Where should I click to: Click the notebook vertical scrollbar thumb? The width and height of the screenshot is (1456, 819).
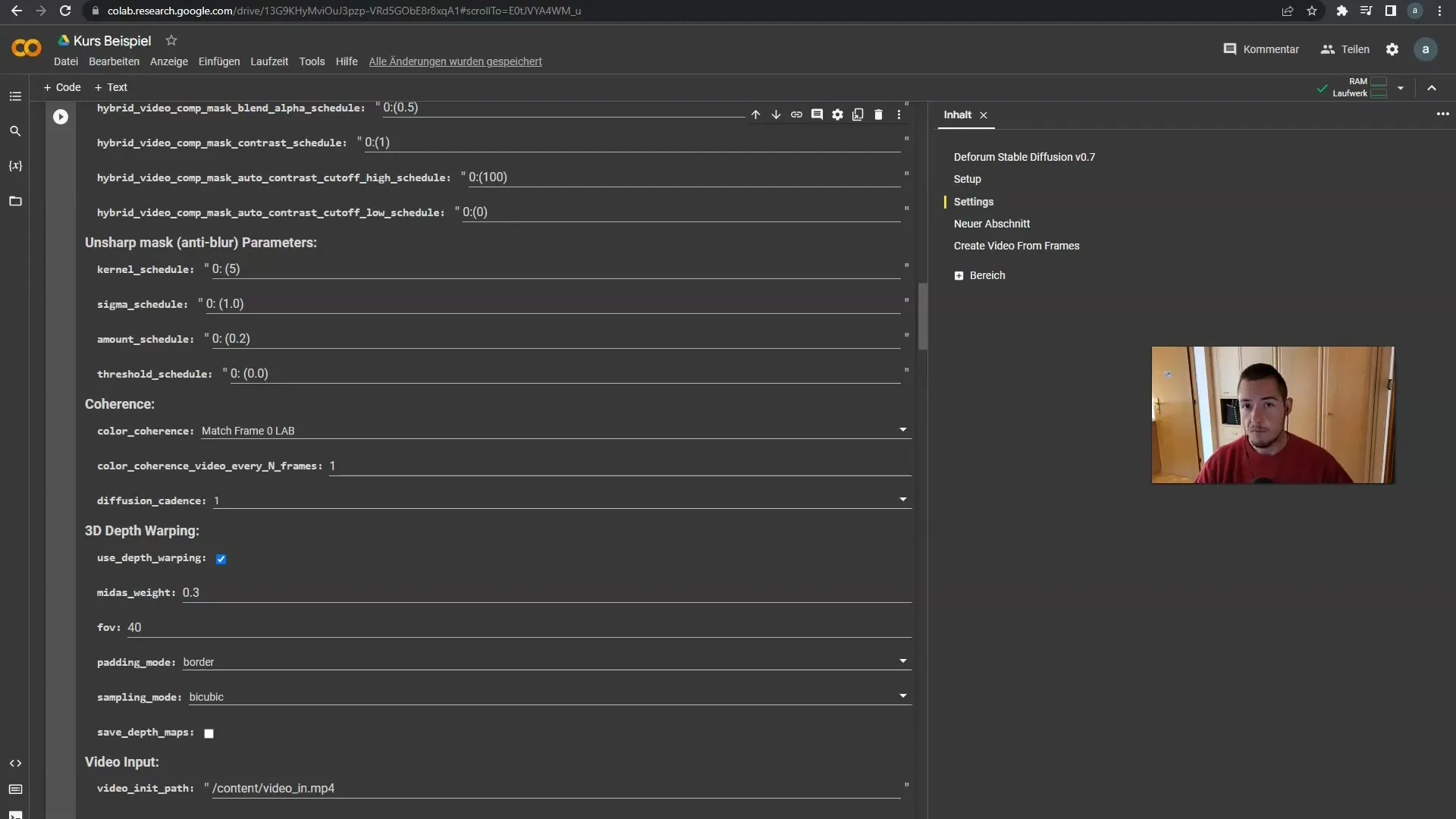point(923,316)
